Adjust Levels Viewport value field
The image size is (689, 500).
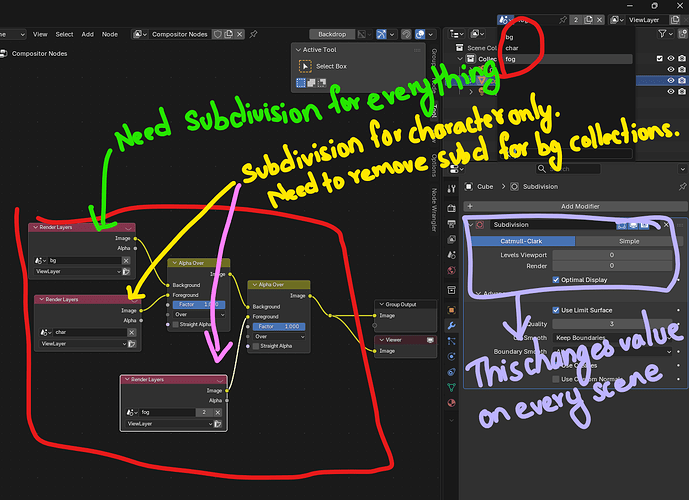pos(612,255)
